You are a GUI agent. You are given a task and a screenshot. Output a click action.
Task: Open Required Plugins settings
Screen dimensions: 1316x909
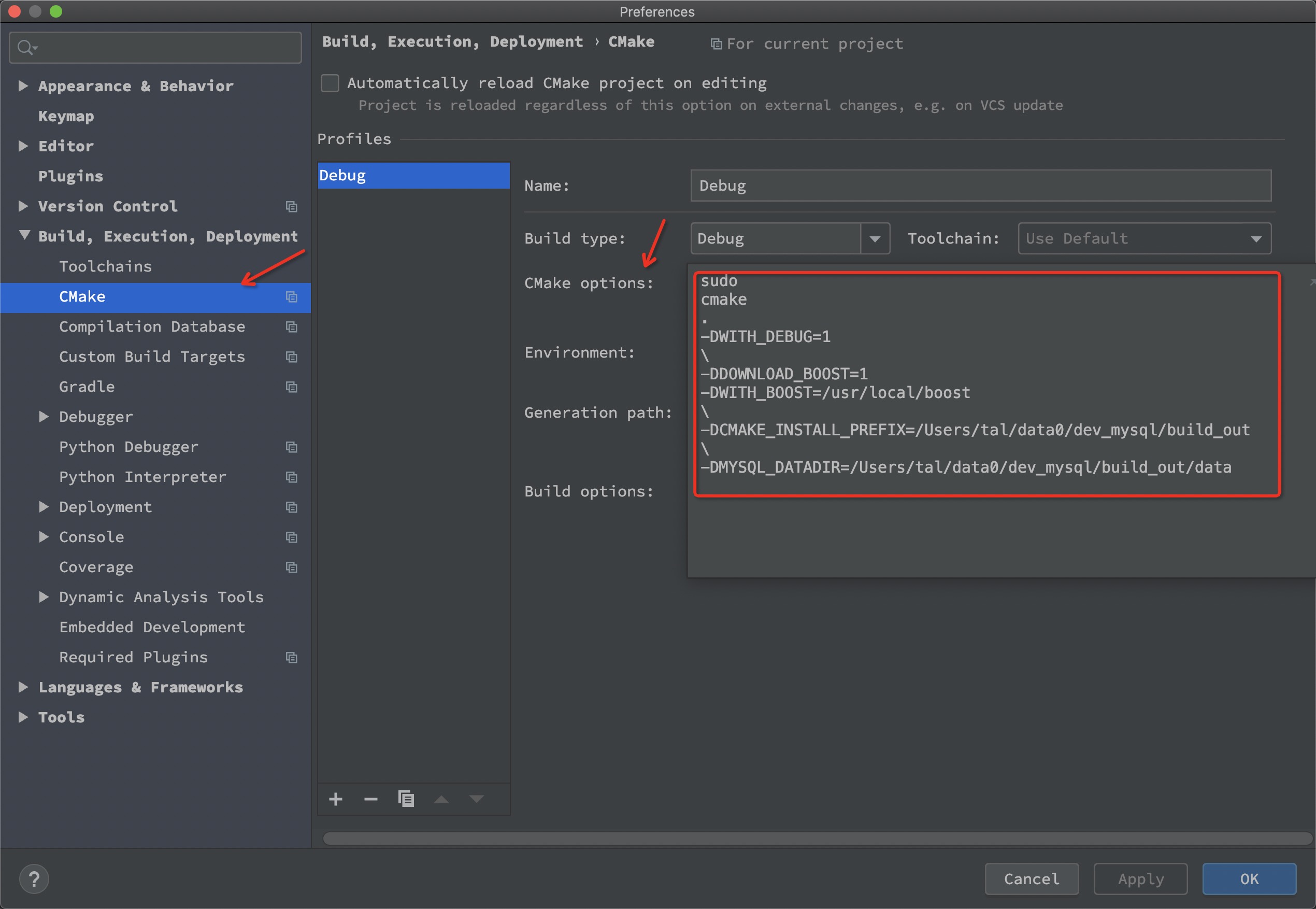click(x=133, y=658)
